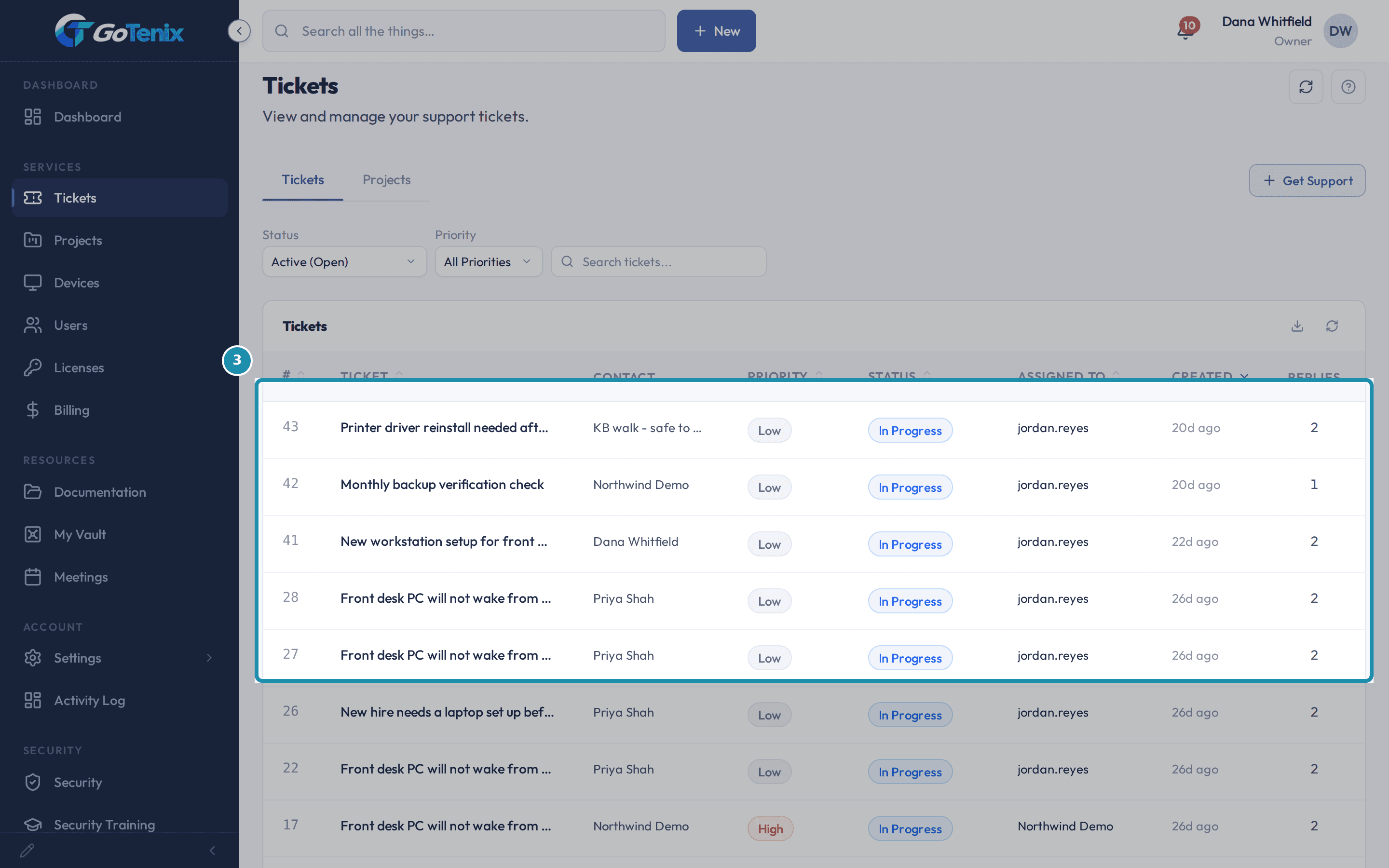Click the small chevron at the sidebar bottom right
This screenshot has height=868, width=1389.
tap(212, 850)
